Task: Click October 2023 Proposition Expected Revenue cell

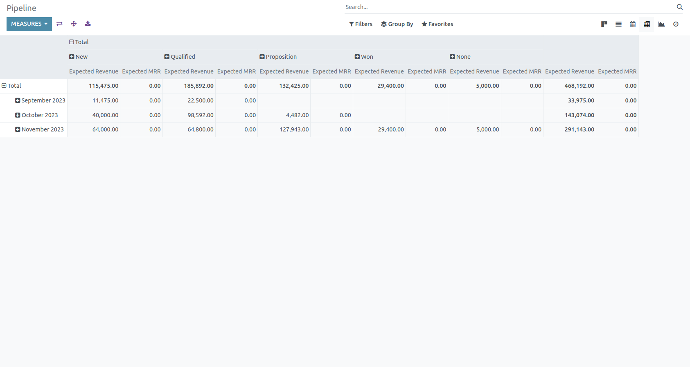Action: [x=284, y=115]
